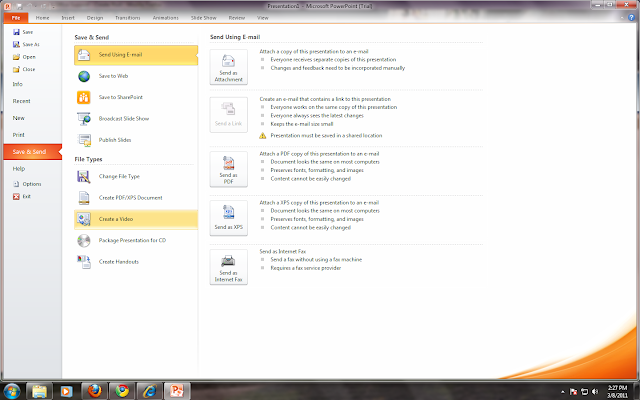This screenshot has width=640, height=400.
Task: Open Internet Explorer from the taskbar
Action: 149,391
